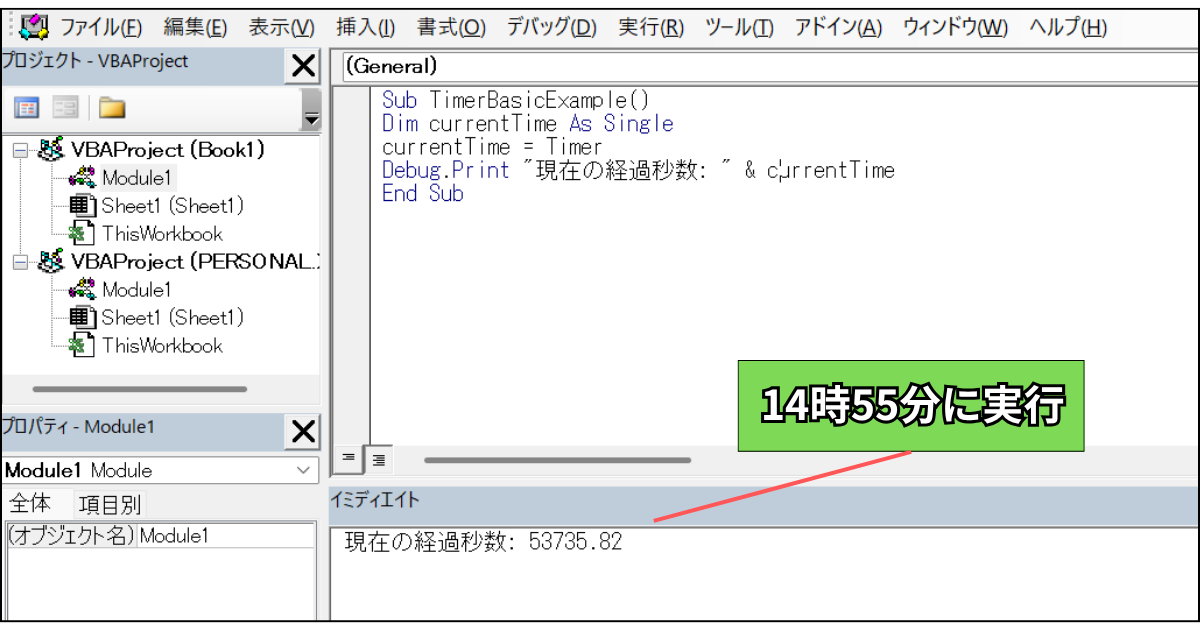Click the View Object icon in project toolbar
This screenshot has height=630, width=1200.
tap(66, 108)
